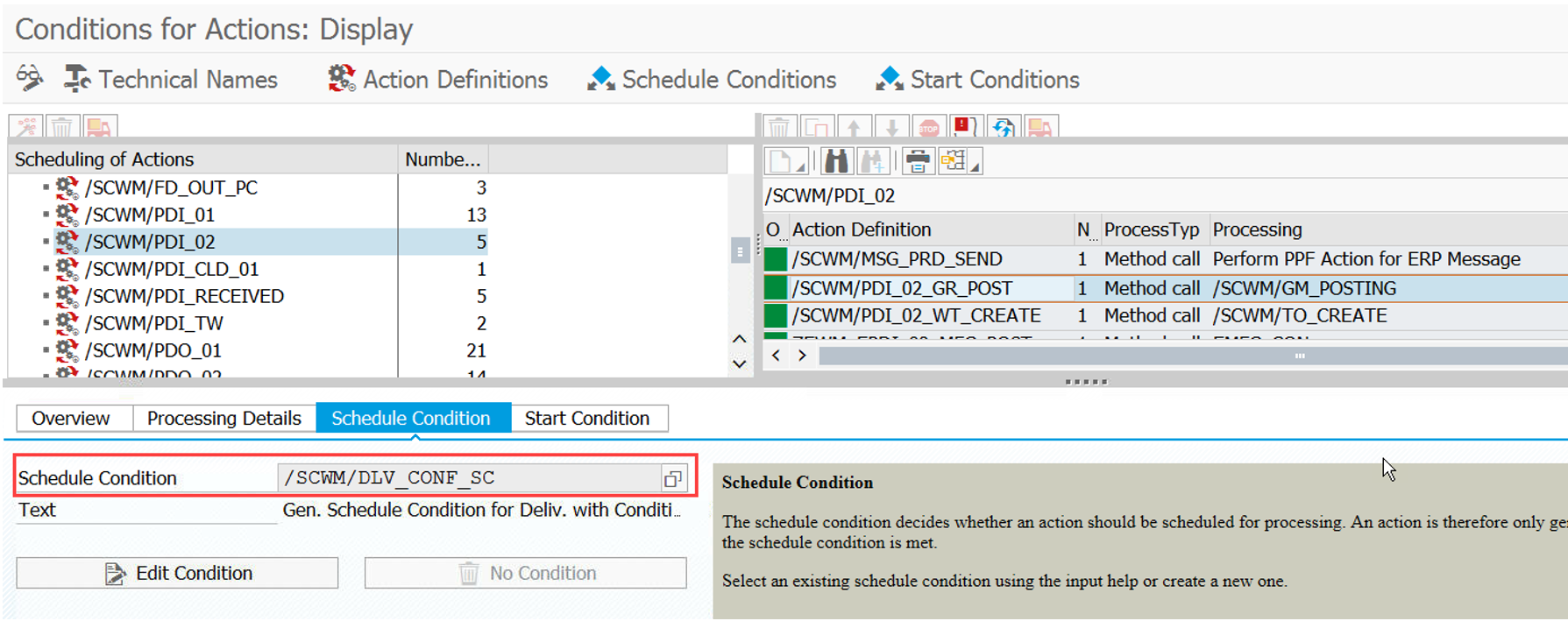Click the Display/Change glasses-and-pencil icon

pos(30,79)
